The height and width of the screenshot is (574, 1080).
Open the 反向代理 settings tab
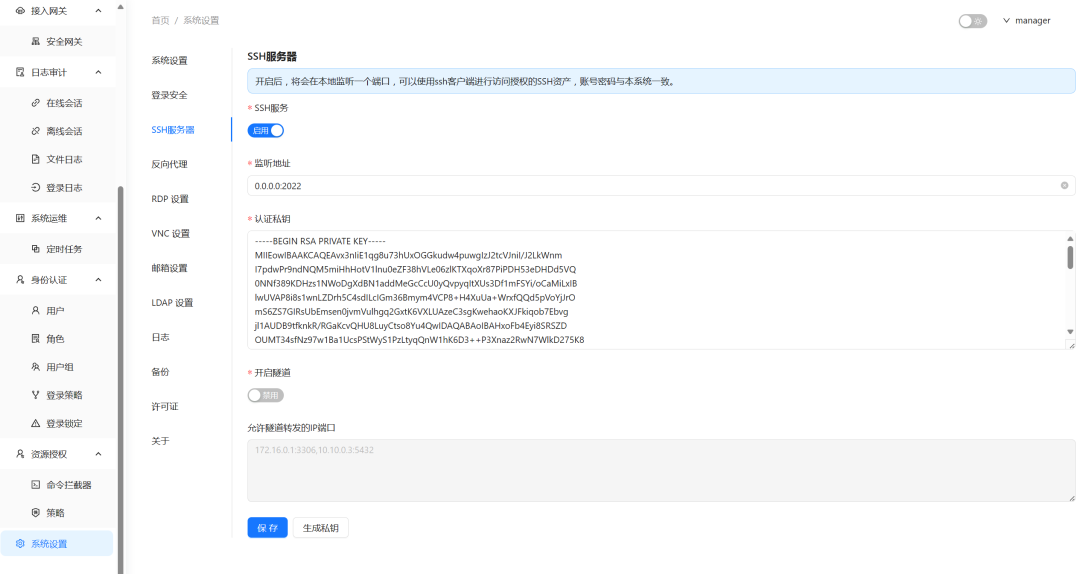[x=169, y=164]
